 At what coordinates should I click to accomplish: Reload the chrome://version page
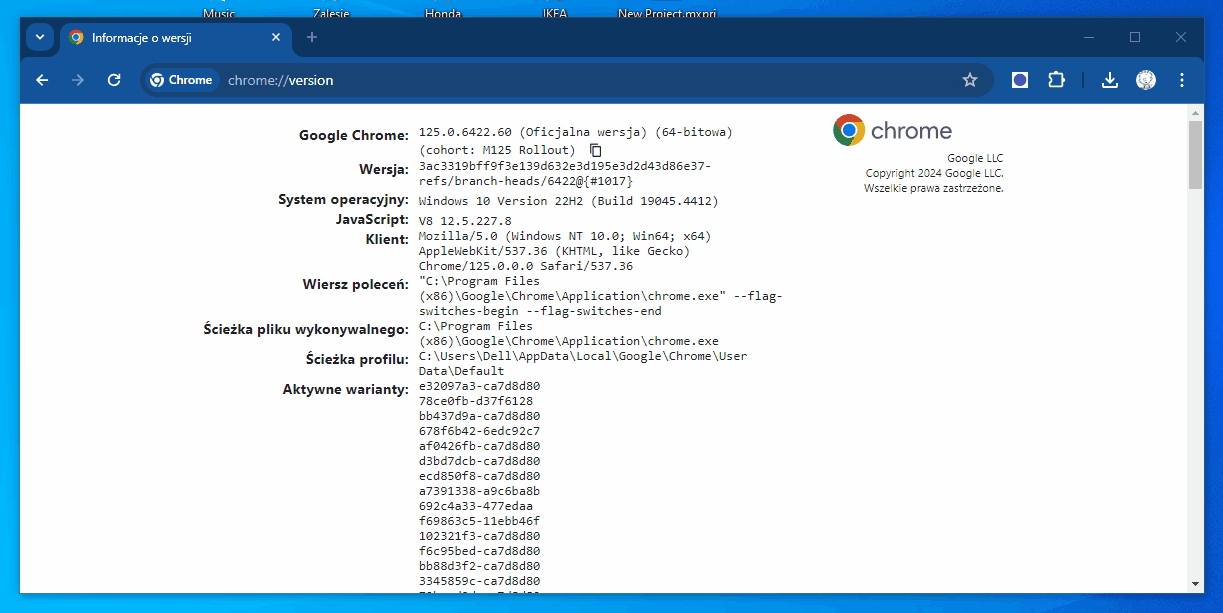114,80
